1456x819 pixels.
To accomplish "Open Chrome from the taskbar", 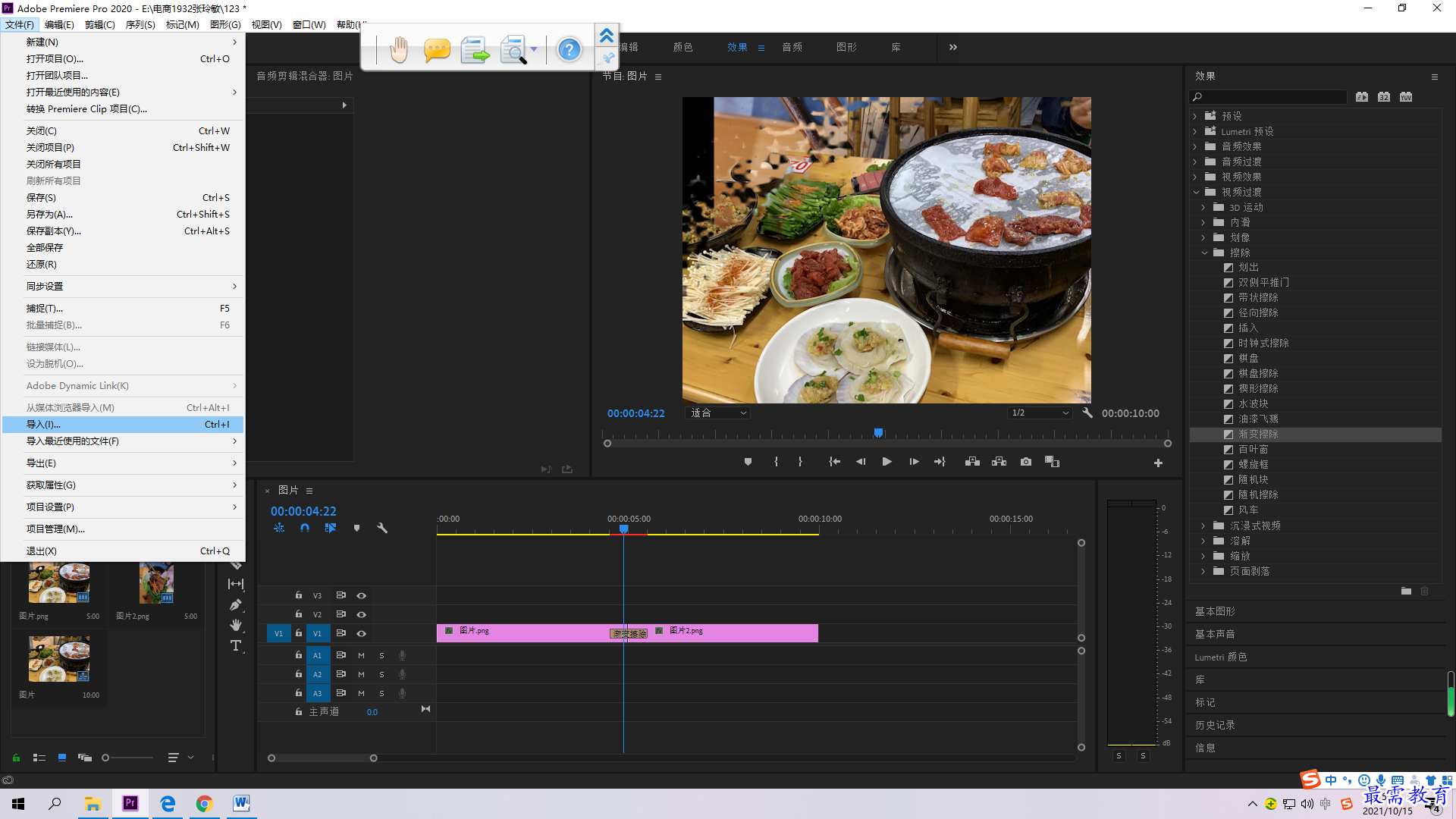I will (x=204, y=804).
